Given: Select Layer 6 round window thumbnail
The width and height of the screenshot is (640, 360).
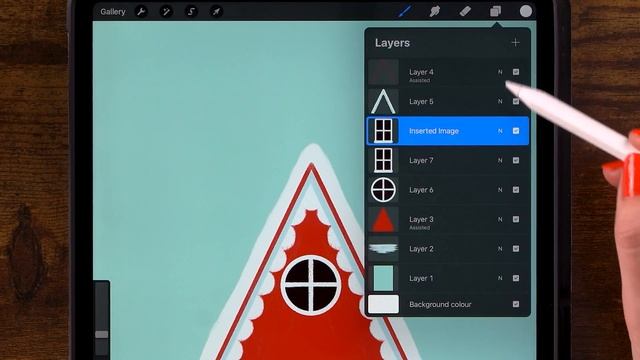Looking at the screenshot, I should (383, 190).
